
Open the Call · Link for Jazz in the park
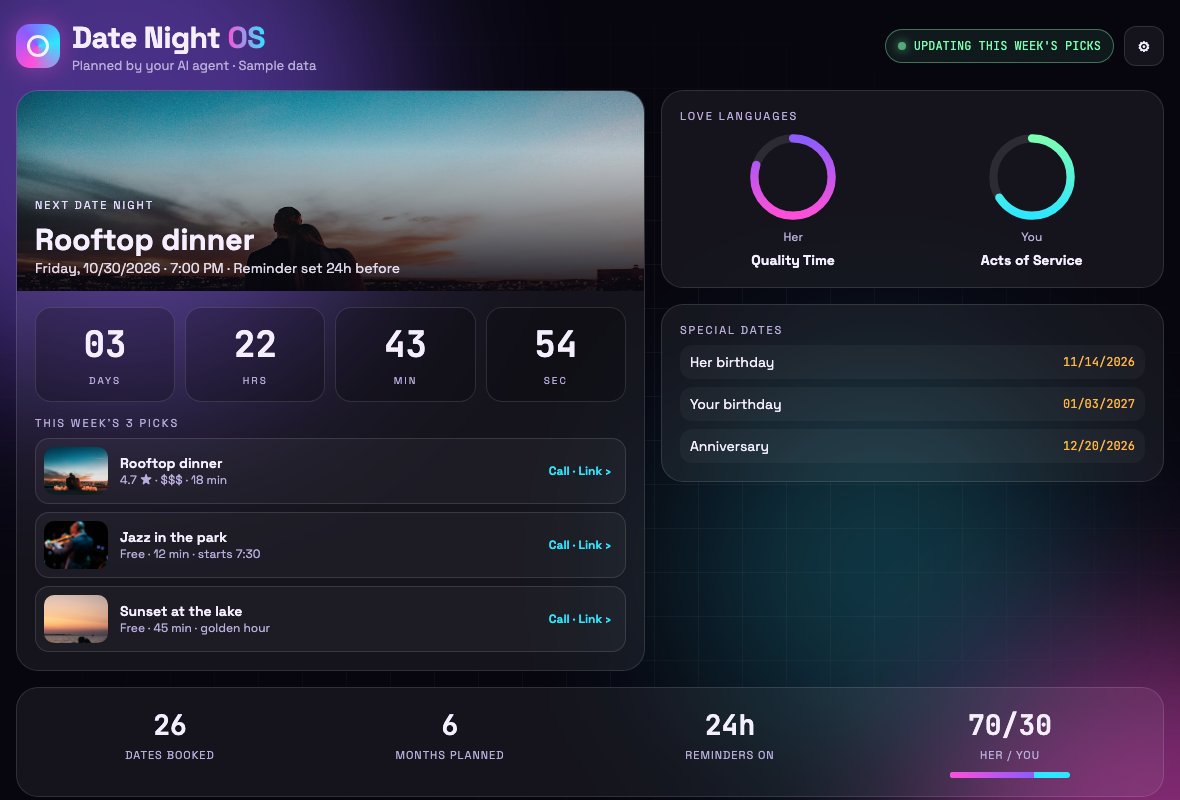[x=579, y=545]
